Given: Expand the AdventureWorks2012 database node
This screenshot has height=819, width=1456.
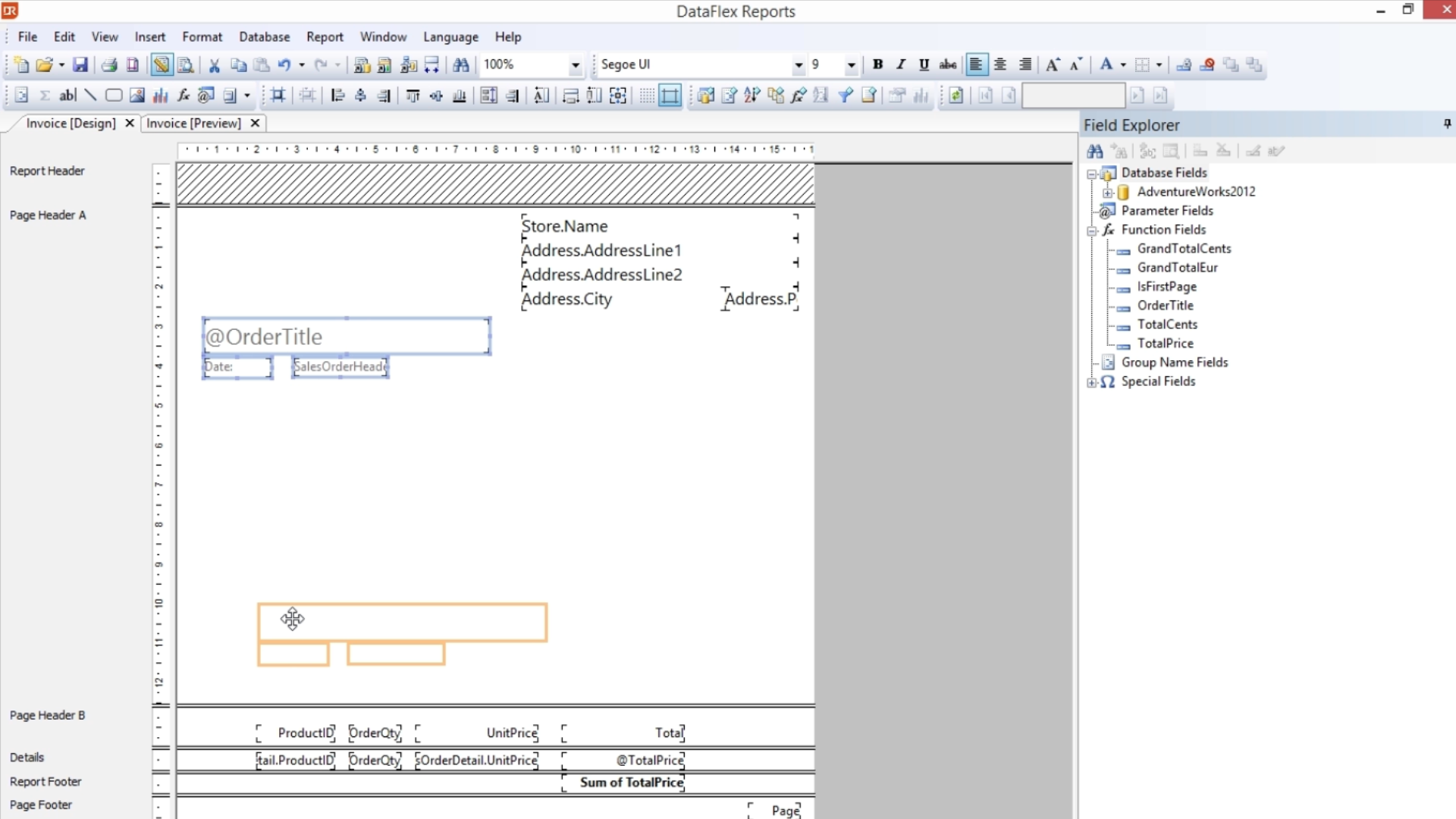Looking at the screenshot, I should tap(1108, 193).
